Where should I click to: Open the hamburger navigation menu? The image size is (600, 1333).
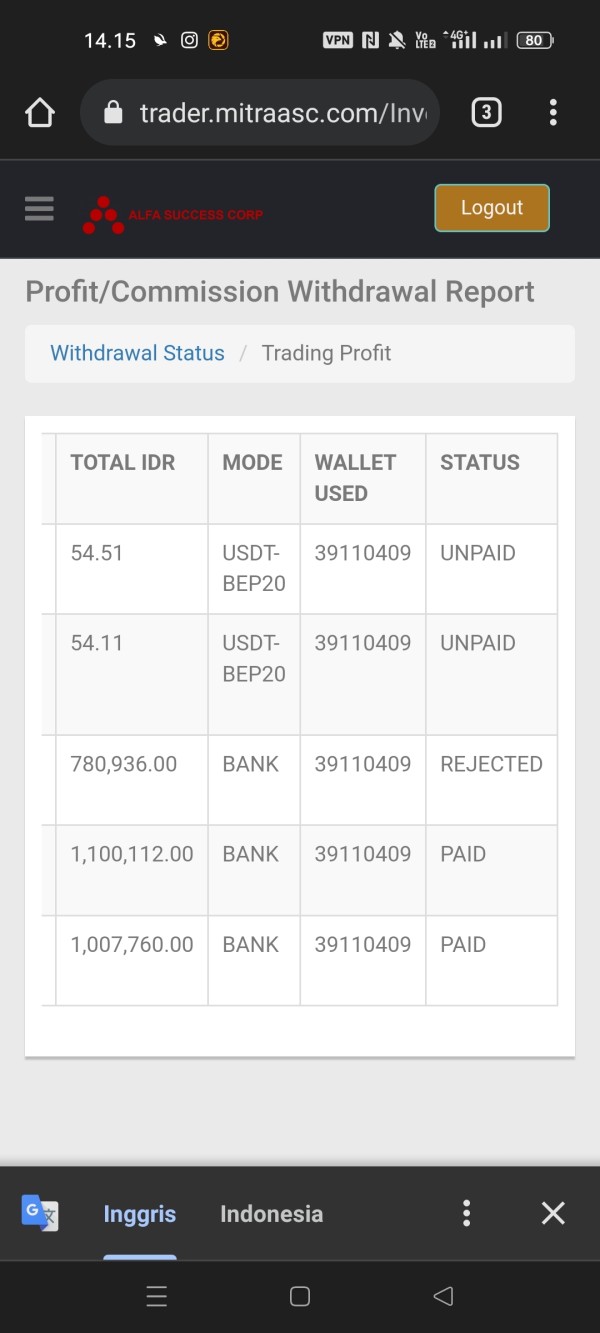pos(39,209)
